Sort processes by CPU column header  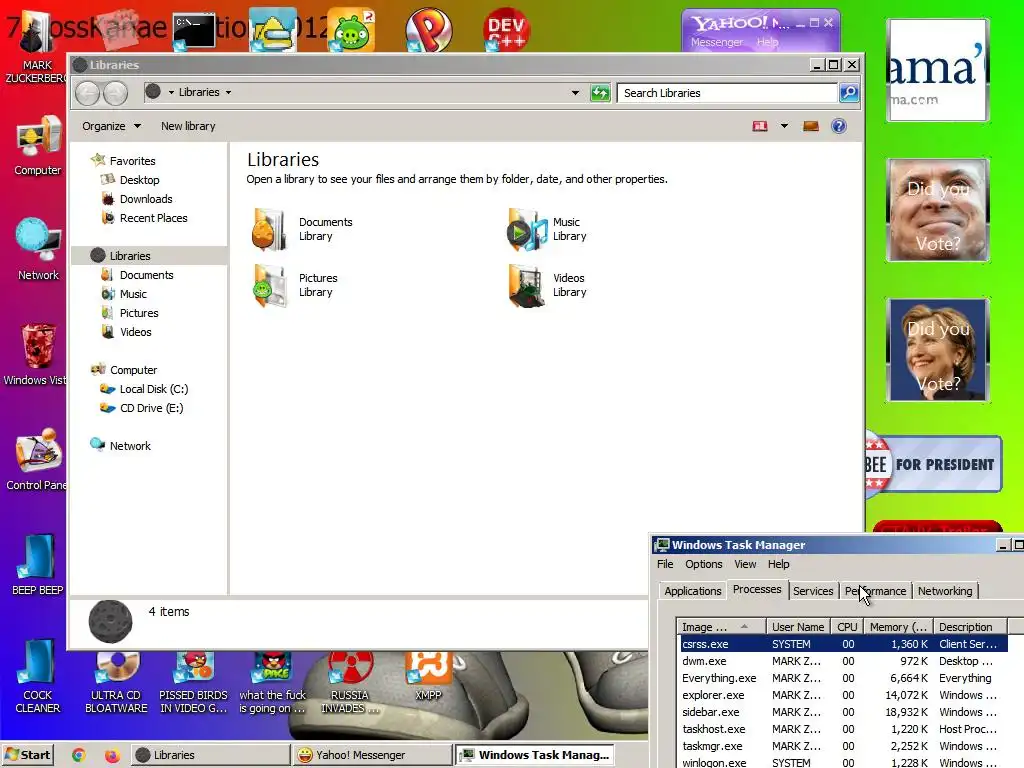click(847, 627)
